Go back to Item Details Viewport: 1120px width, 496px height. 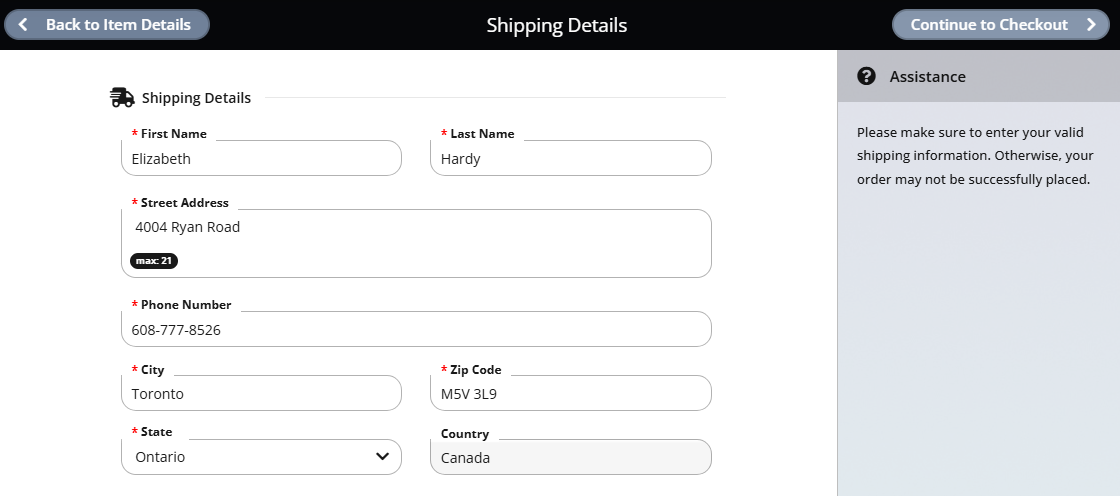pos(107,24)
